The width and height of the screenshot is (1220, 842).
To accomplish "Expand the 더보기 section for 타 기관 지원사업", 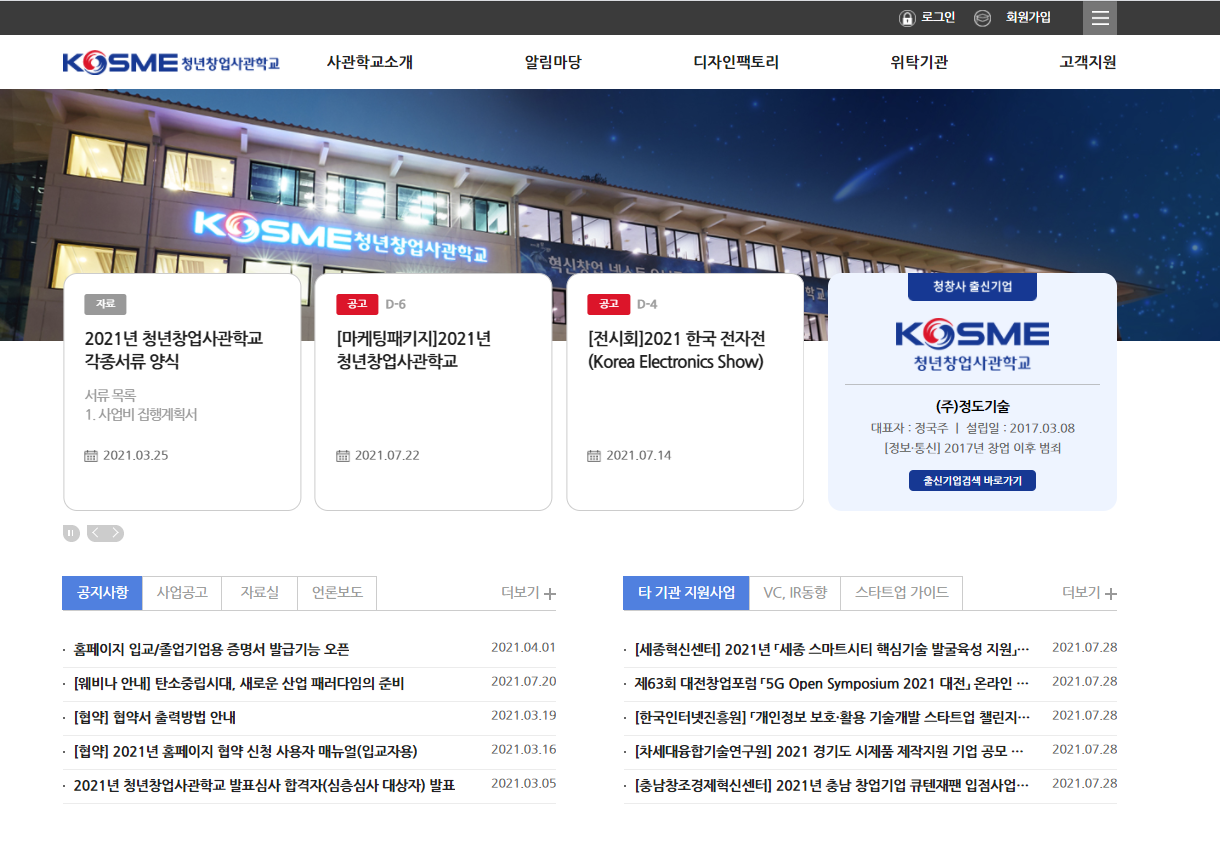I will point(1088,592).
